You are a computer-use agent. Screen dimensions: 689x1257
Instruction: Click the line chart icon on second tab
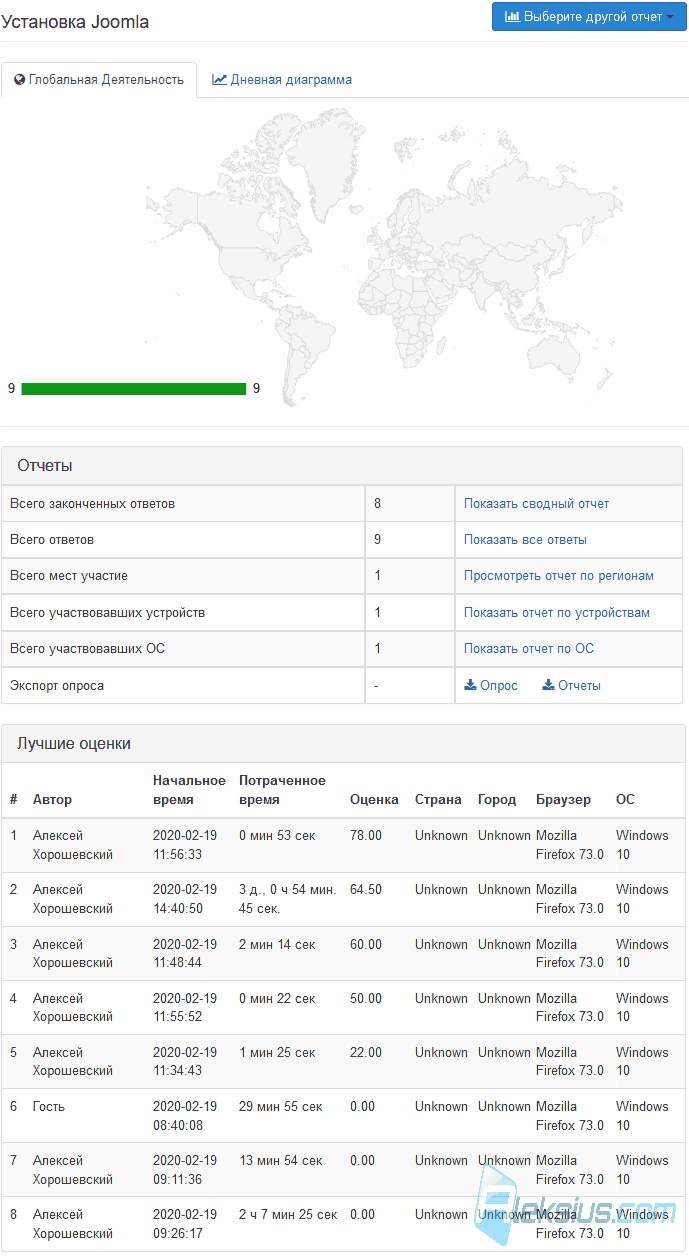point(219,79)
